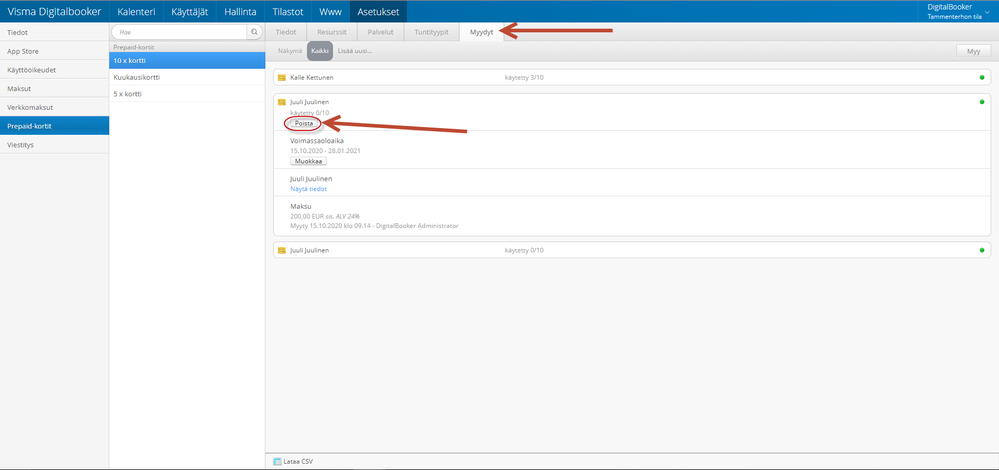Open the Tilastot menu

click(288, 11)
